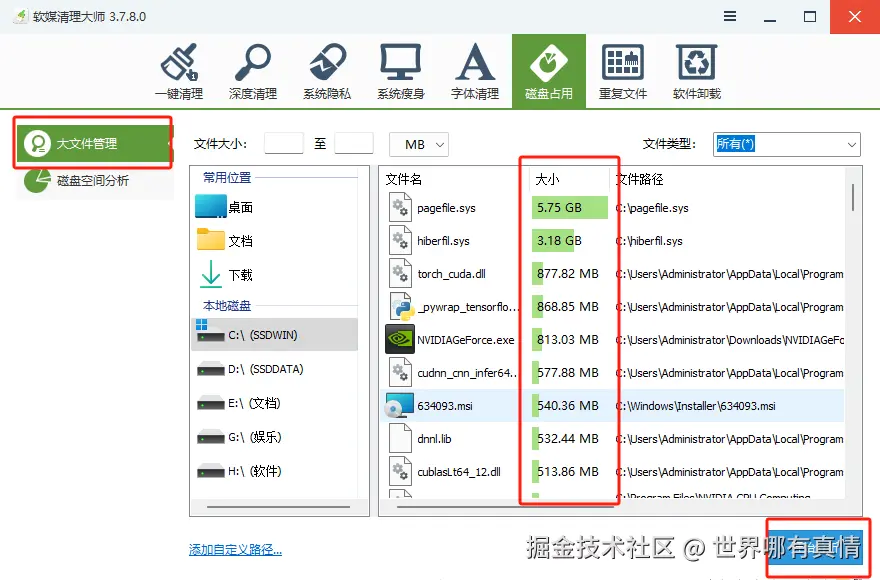The width and height of the screenshot is (880, 580).
Task: Open the 一键清理 one-click clean tool
Action: click(179, 71)
